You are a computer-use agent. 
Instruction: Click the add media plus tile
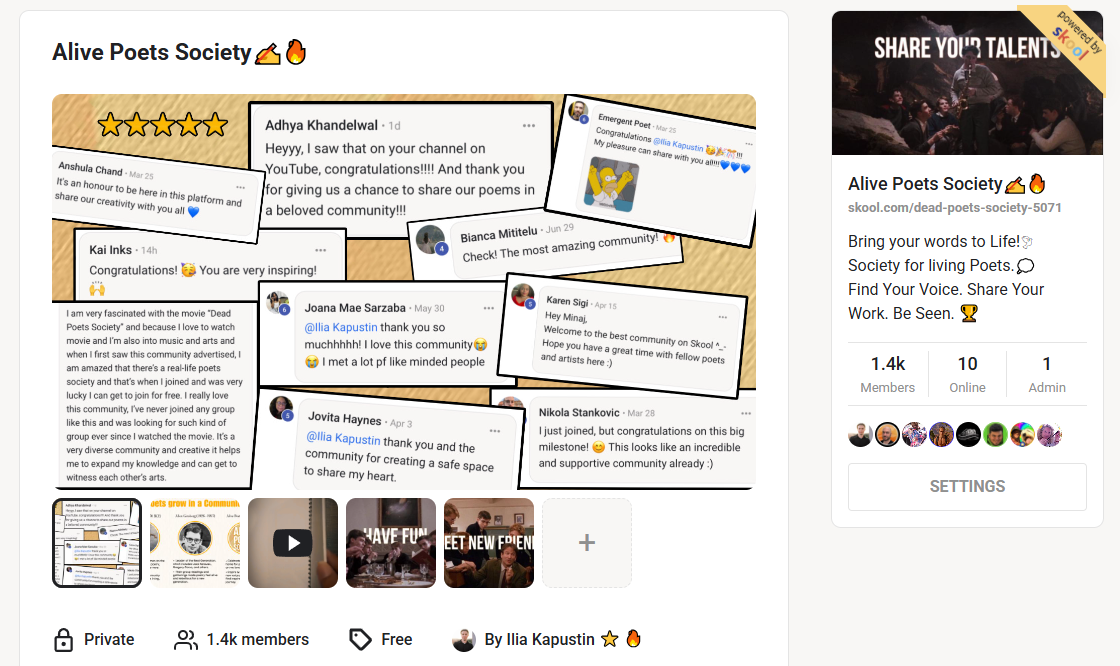coord(587,543)
